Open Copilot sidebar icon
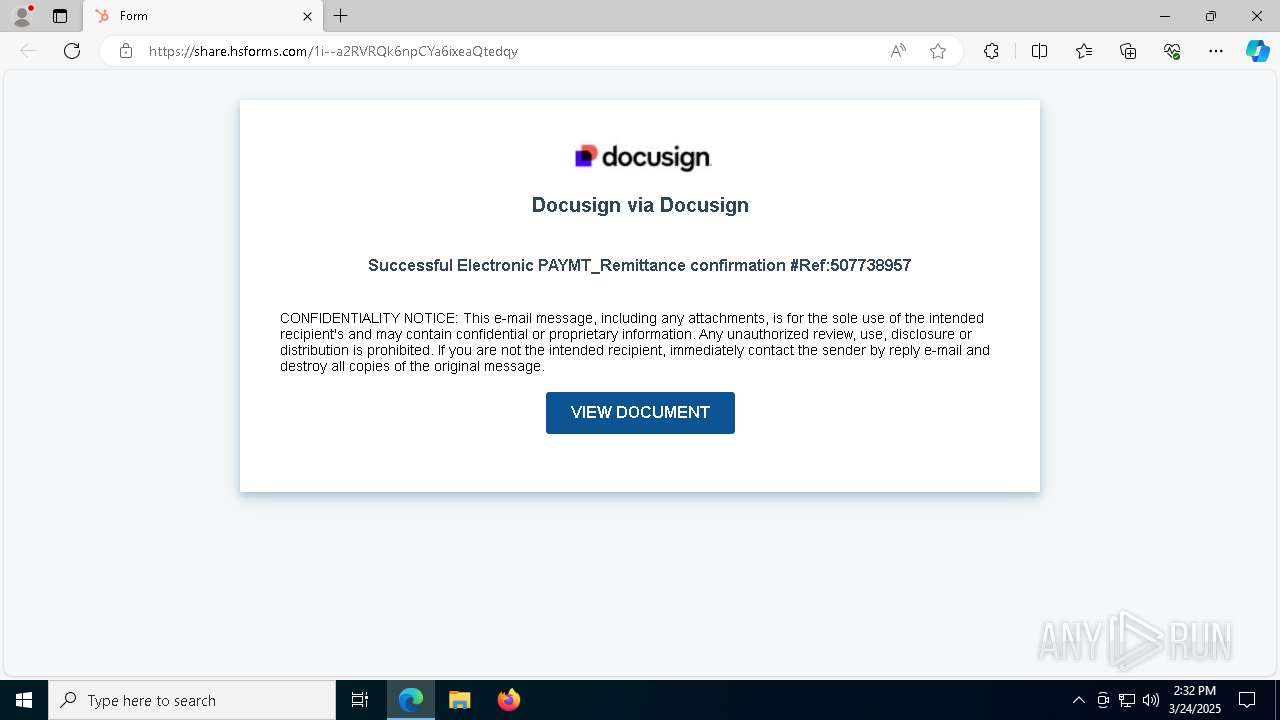This screenshot has width=1280, height=720. (1257, 51)
